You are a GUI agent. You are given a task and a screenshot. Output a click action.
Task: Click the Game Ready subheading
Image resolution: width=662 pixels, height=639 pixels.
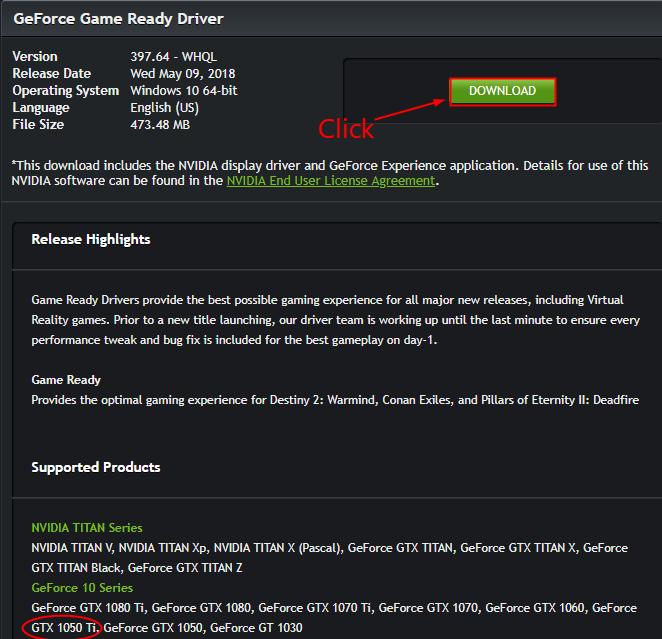point(66,380)
